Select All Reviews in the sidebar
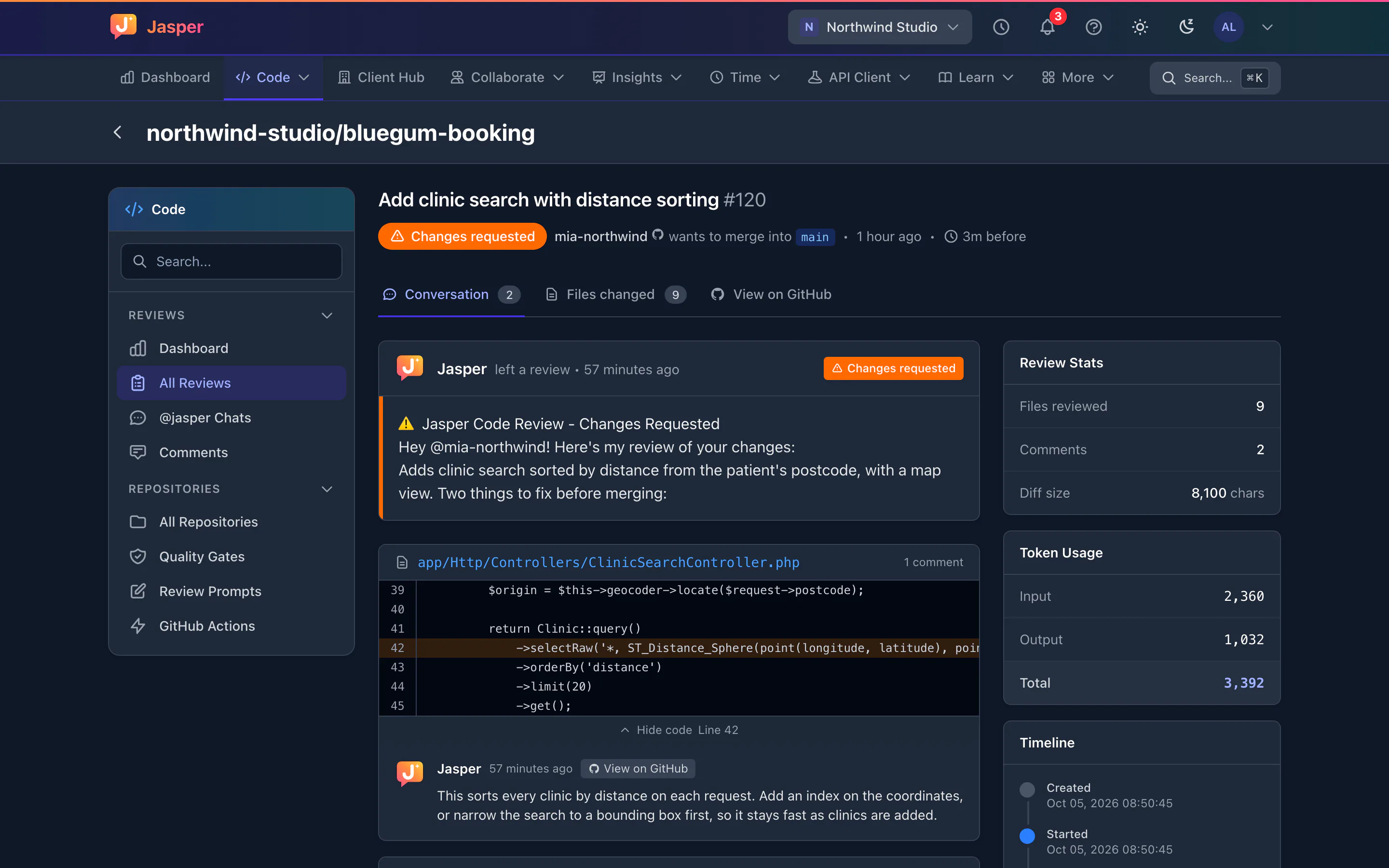The width and height of the screenshot is (1389, 868). click(x=231, y=383)
